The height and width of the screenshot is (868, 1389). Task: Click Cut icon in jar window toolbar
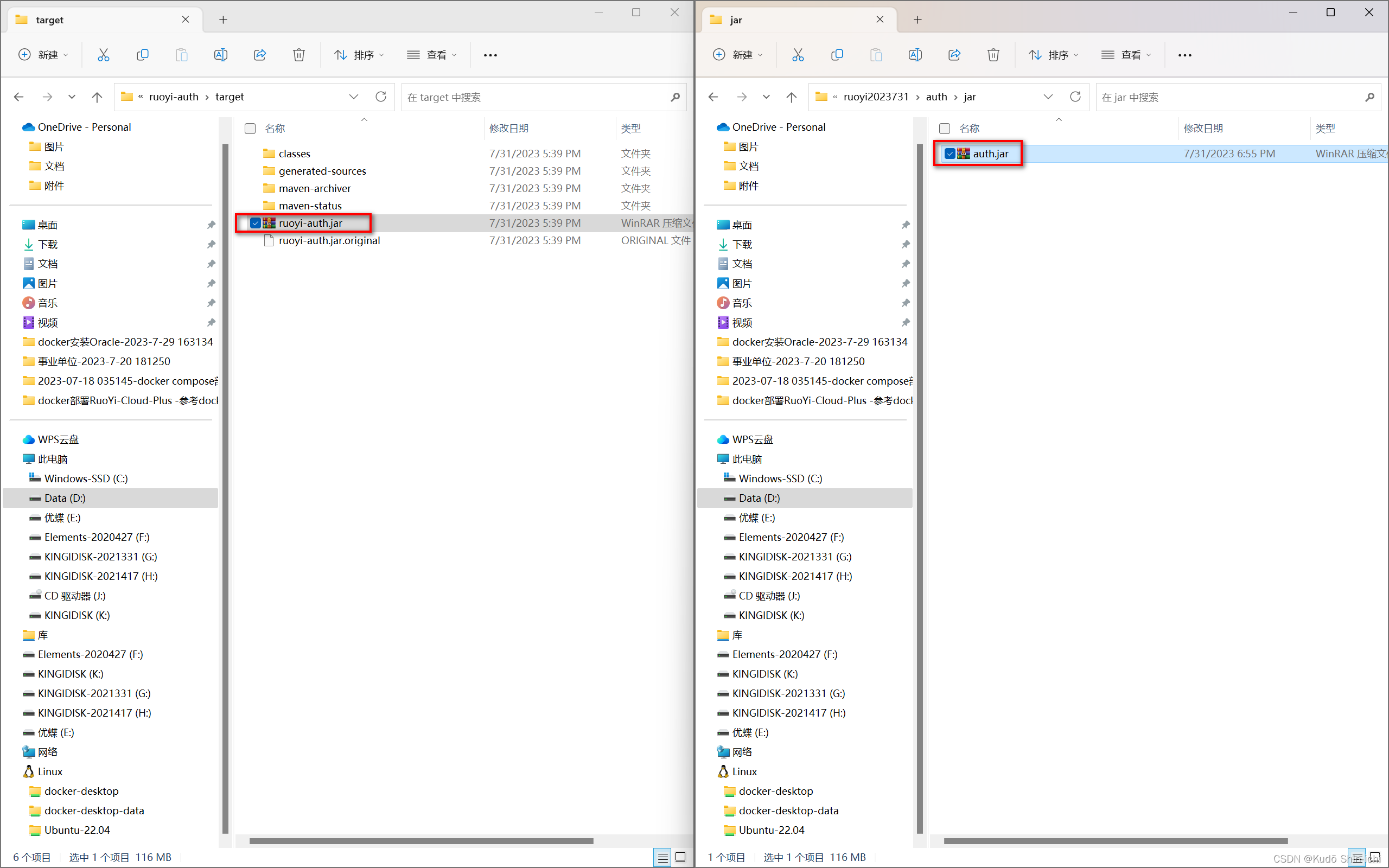[x=798, y=55]
